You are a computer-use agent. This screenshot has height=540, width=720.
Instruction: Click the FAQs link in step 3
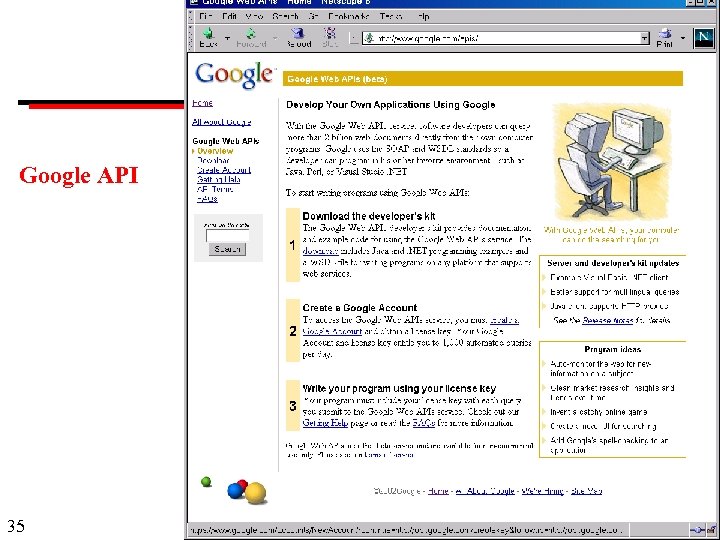(x=423, y=423)
